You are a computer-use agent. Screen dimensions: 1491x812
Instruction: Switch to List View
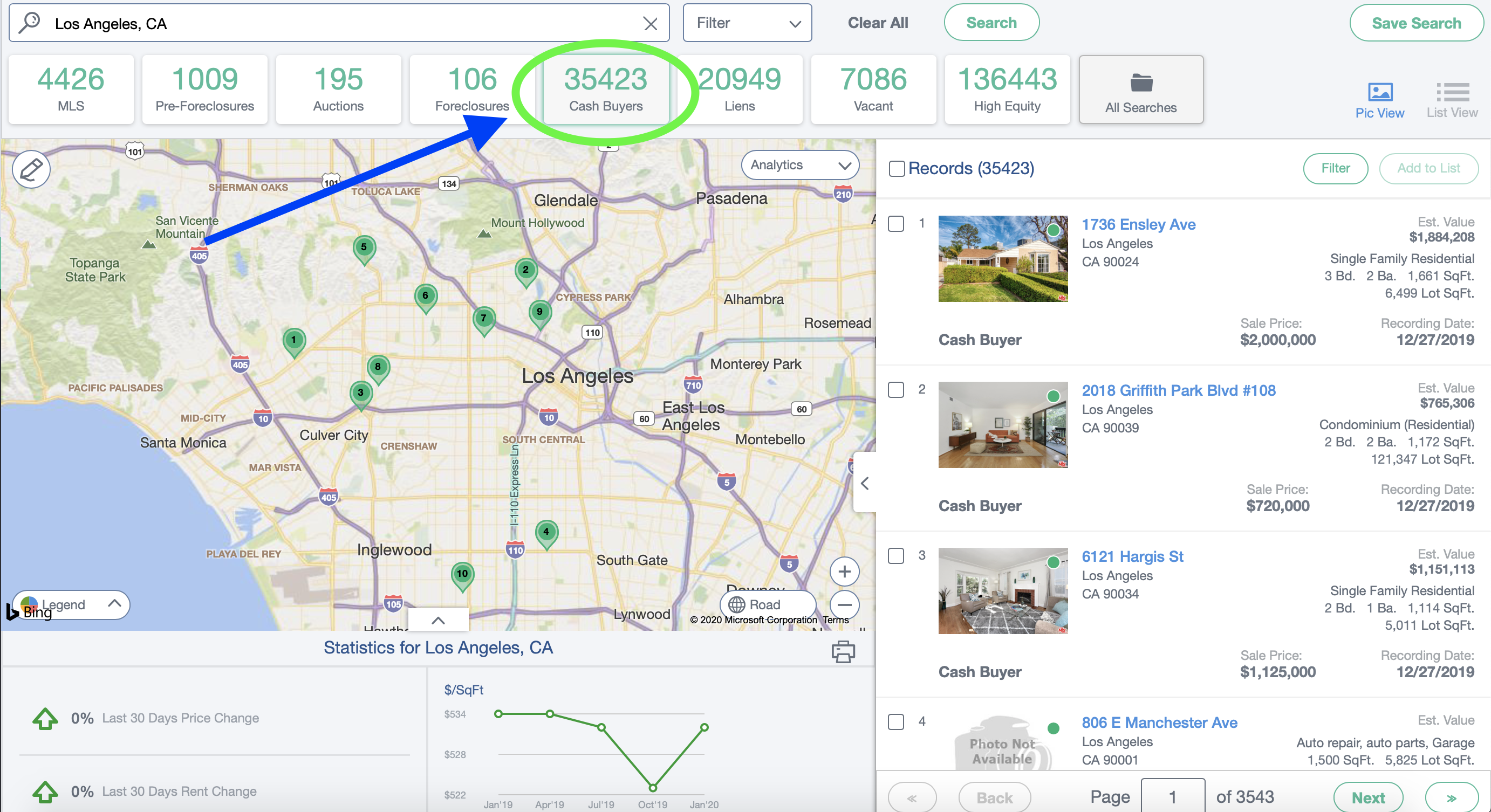pyautogui.click(x=1452, y=100)
